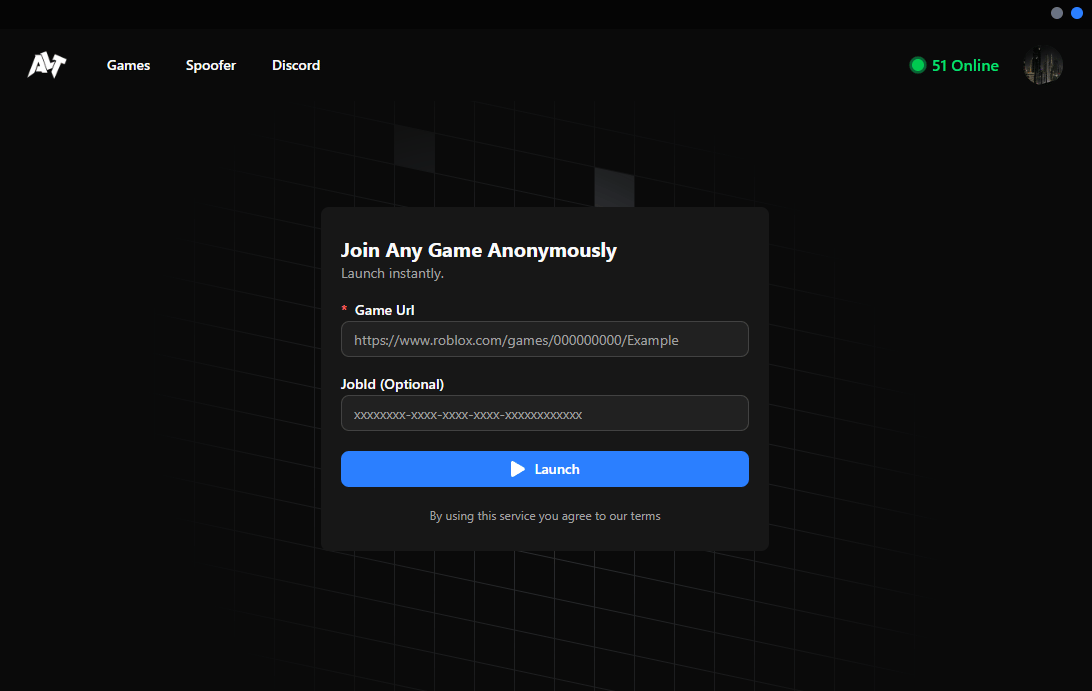Viewport: 1092px width, 691px height.
Task: Click the red required asterisk
Action: (x=344, y=311)
